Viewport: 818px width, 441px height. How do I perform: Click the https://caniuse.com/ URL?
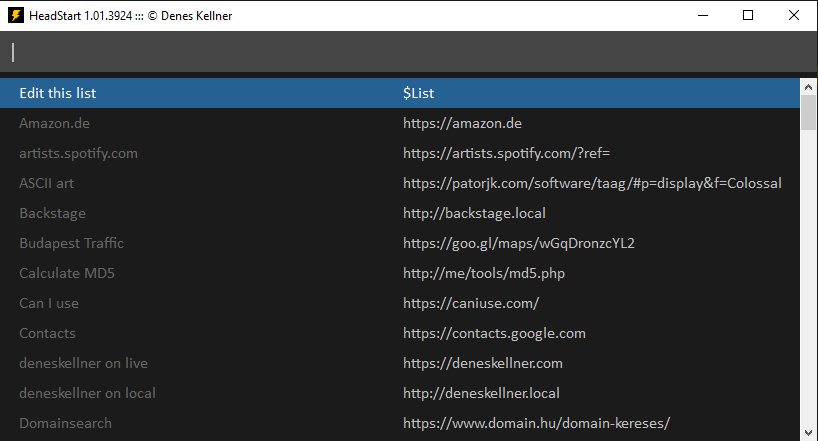tap(471, 303)
